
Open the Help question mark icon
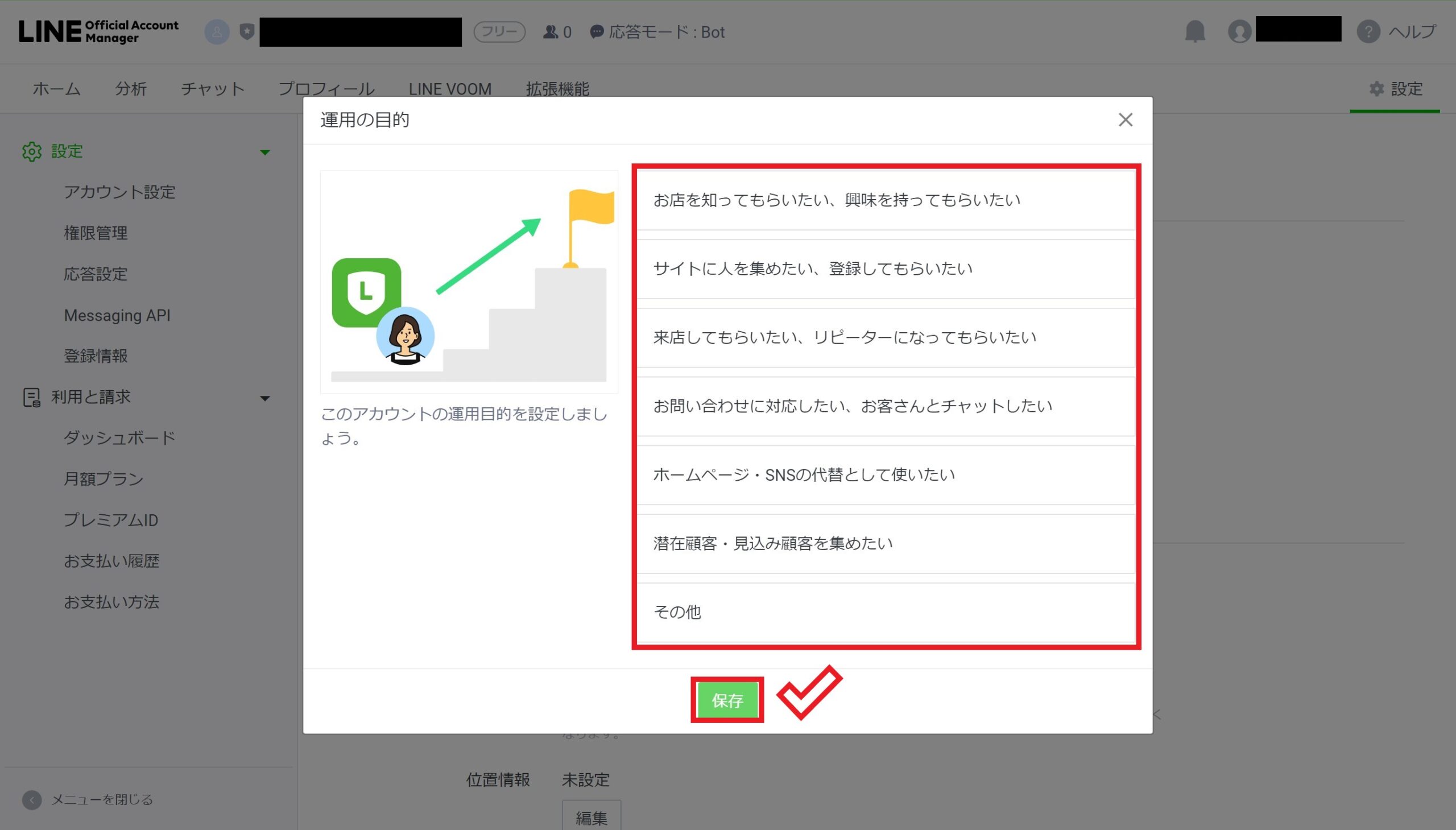[x=1368, y=31]
